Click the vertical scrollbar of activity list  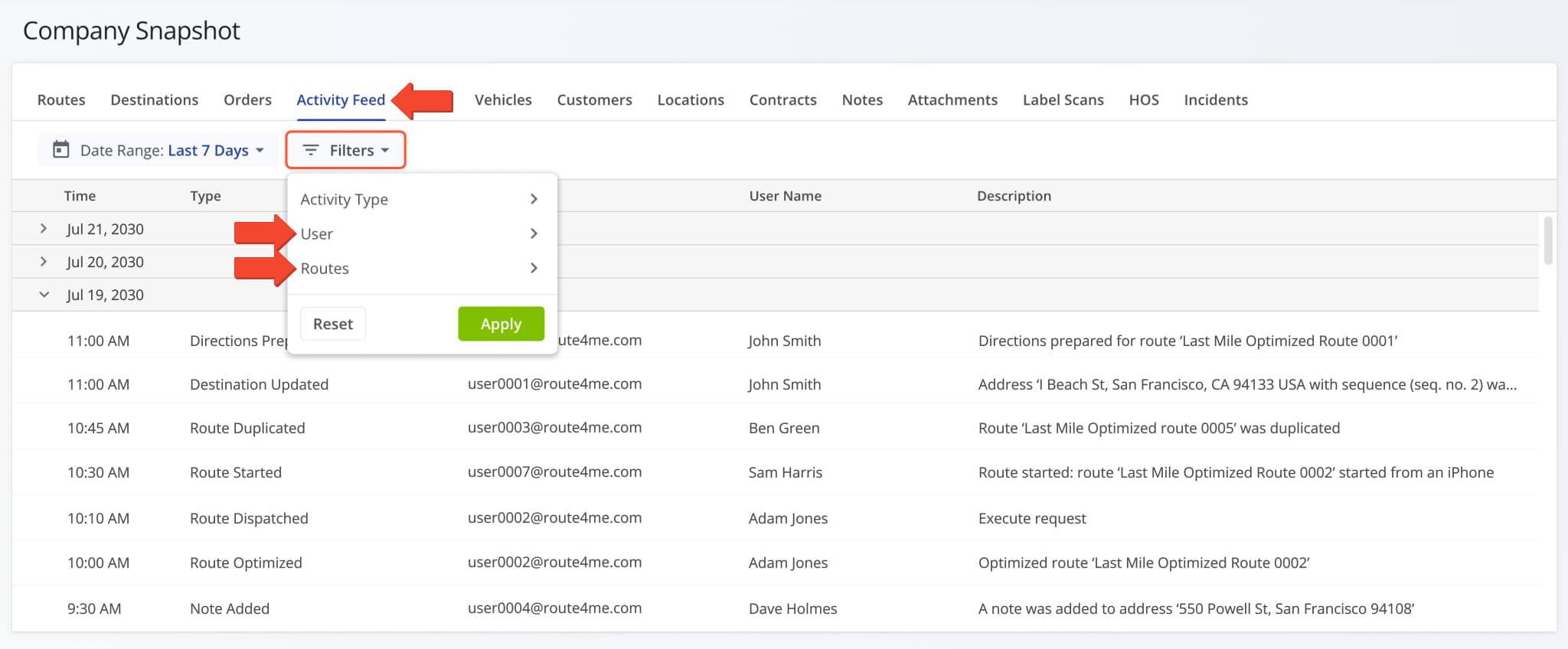1548,241
